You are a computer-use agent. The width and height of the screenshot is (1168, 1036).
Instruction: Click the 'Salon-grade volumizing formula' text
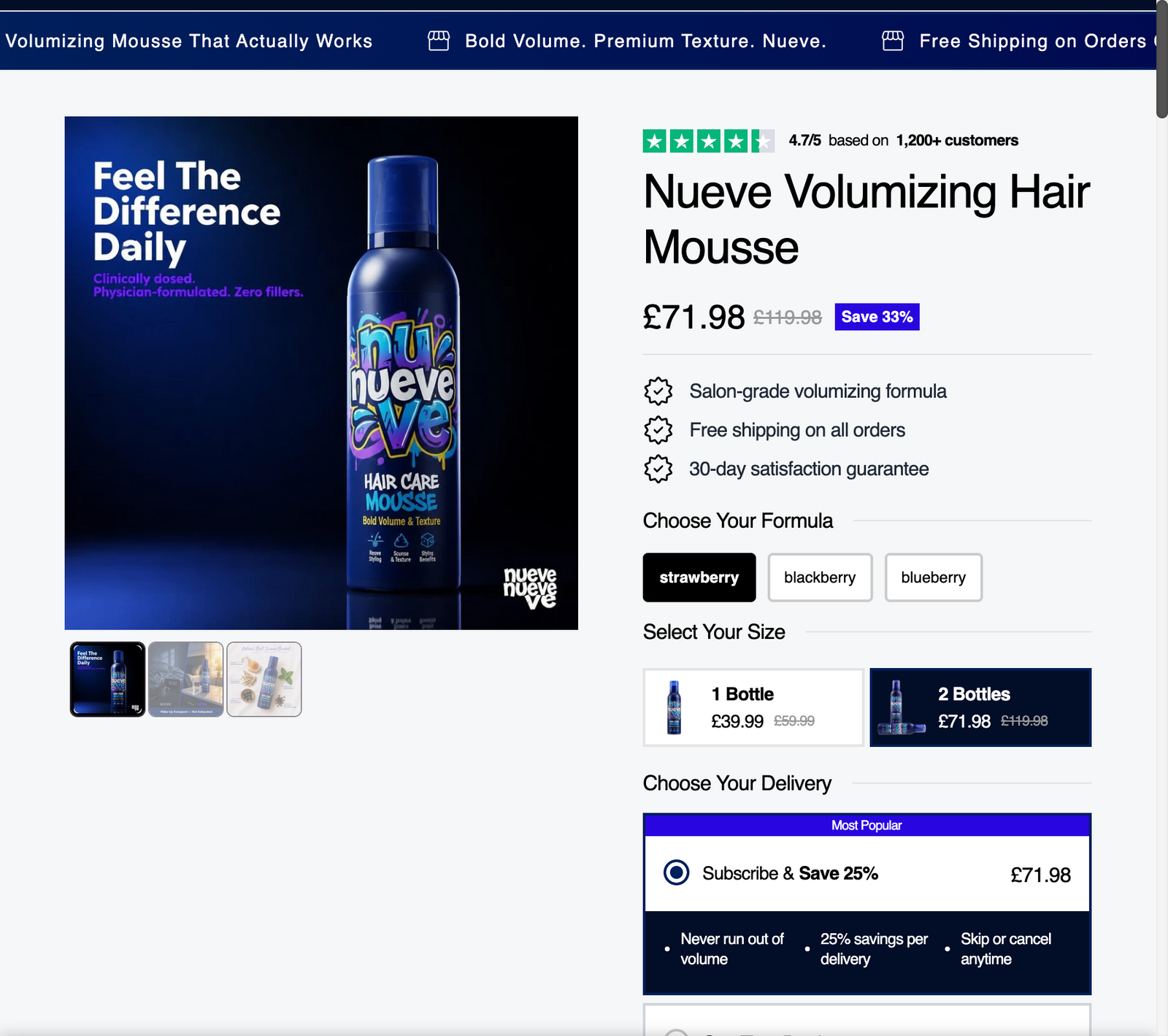[x=818, y=391]
